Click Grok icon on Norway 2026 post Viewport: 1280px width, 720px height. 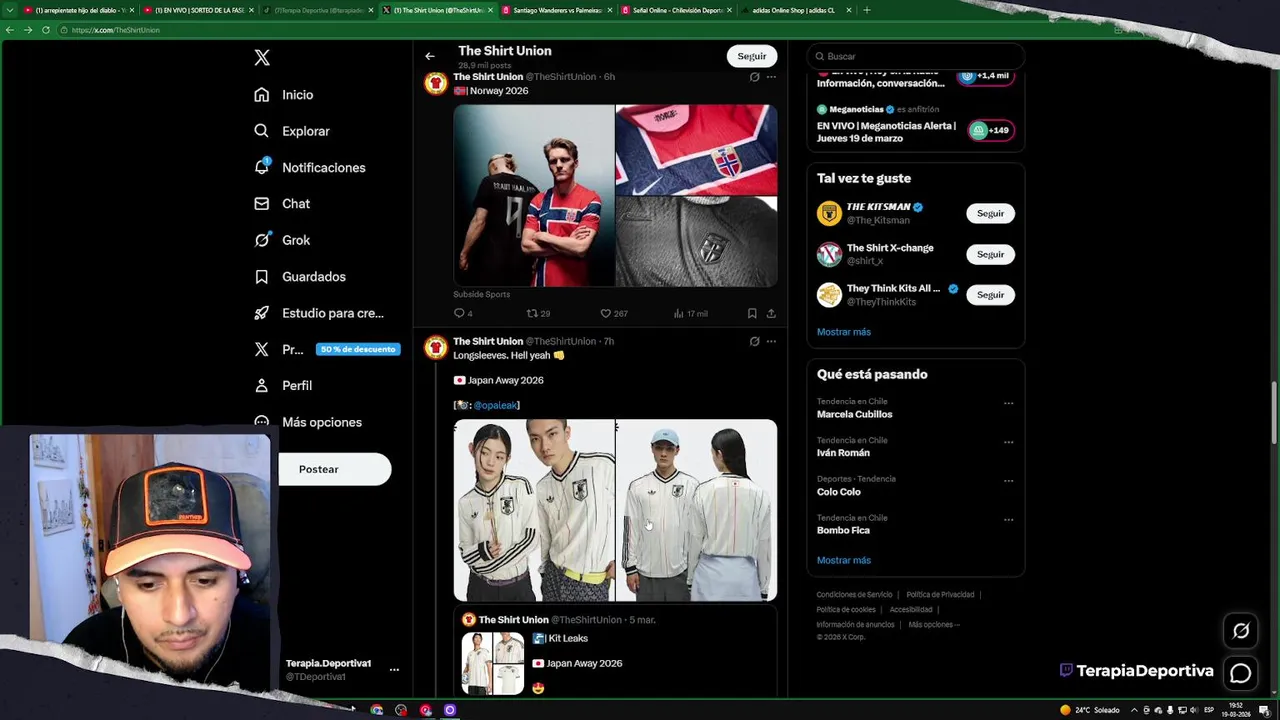pos(754,76)
